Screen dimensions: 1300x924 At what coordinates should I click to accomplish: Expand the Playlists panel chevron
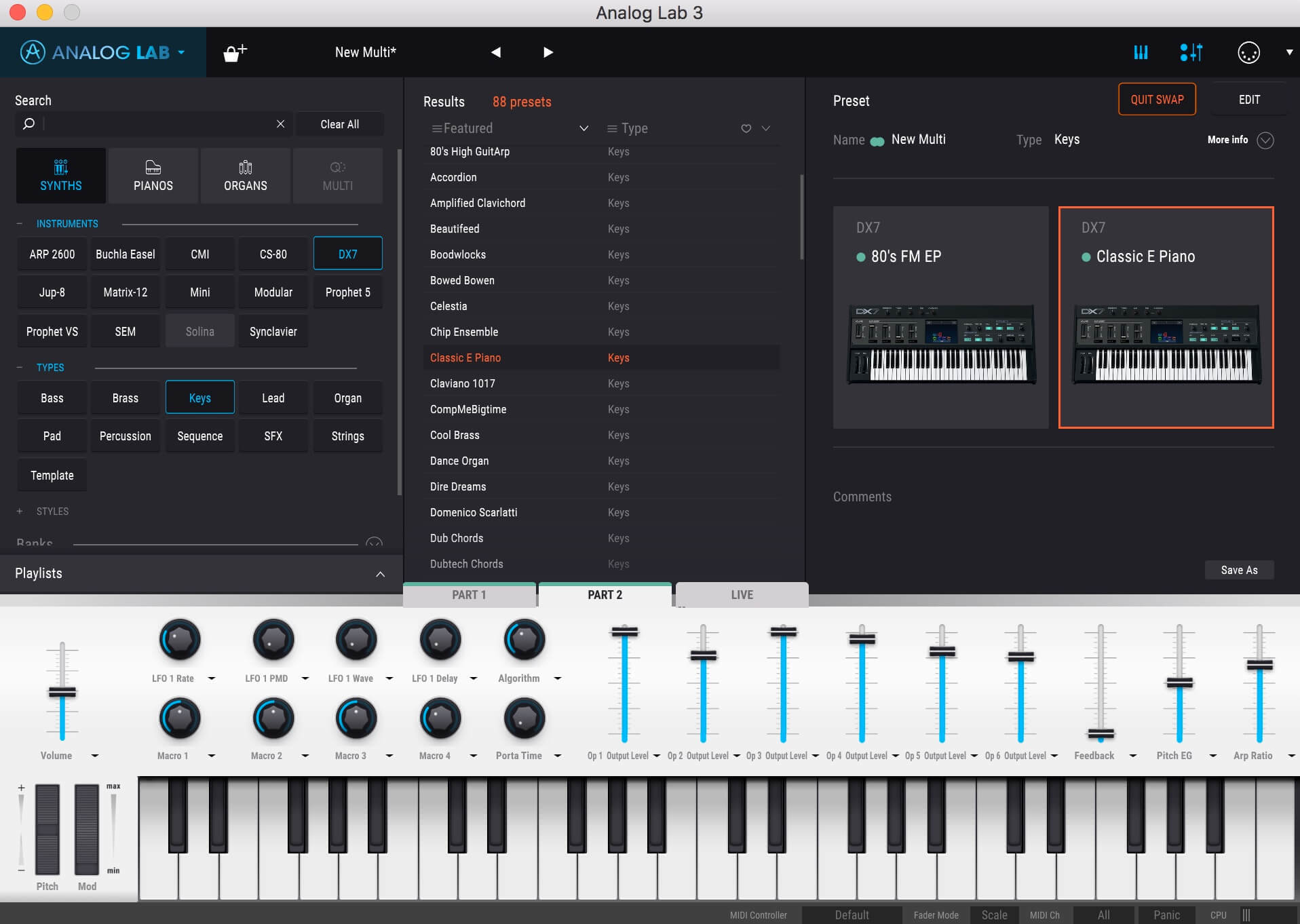click(381, 574)
